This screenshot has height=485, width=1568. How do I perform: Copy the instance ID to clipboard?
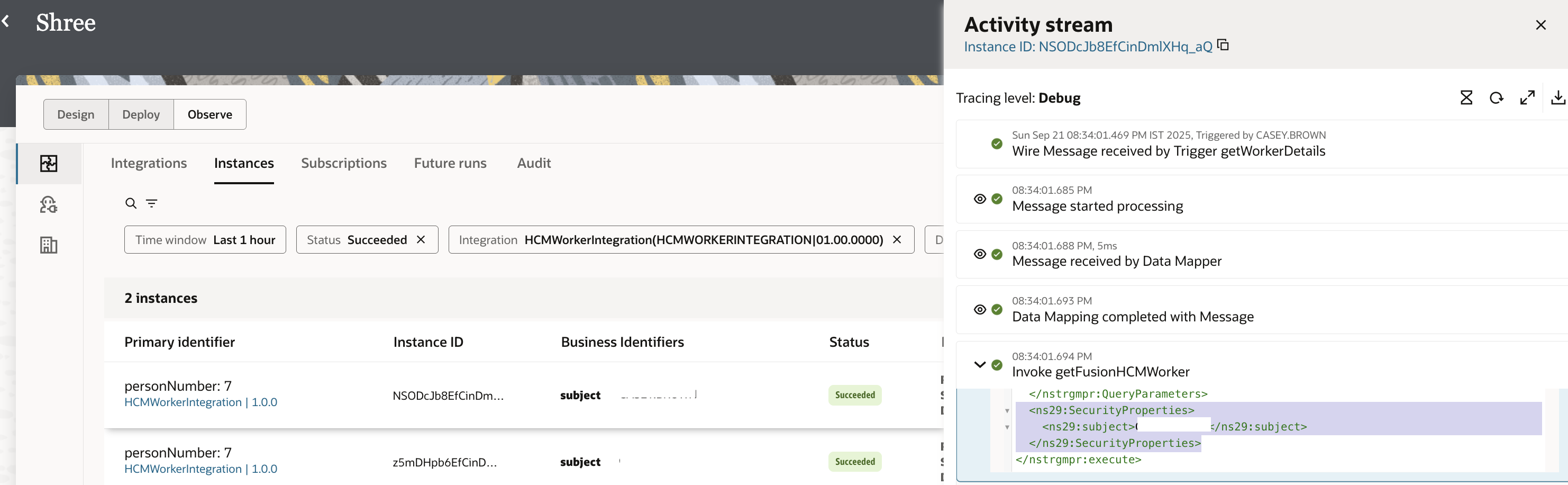coord(1223,45)
